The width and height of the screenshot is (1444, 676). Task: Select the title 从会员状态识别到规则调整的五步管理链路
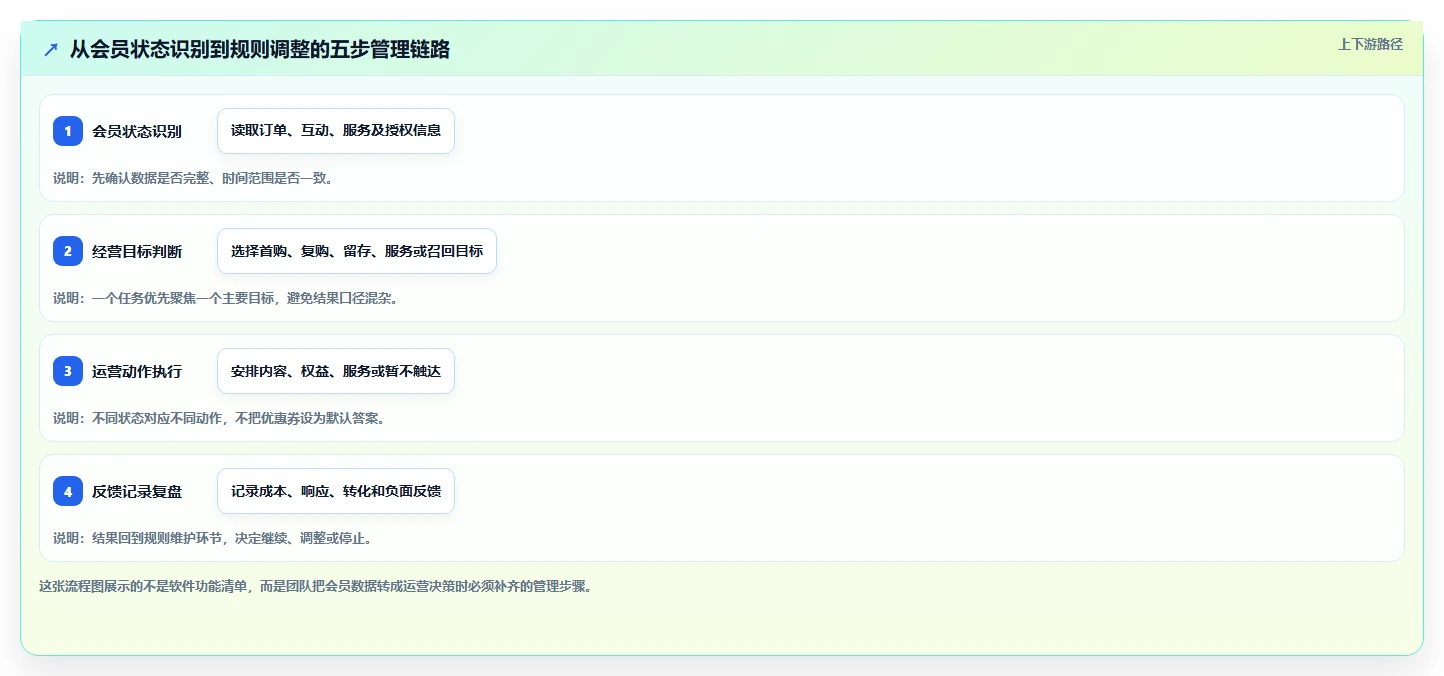tap(259, 49)
